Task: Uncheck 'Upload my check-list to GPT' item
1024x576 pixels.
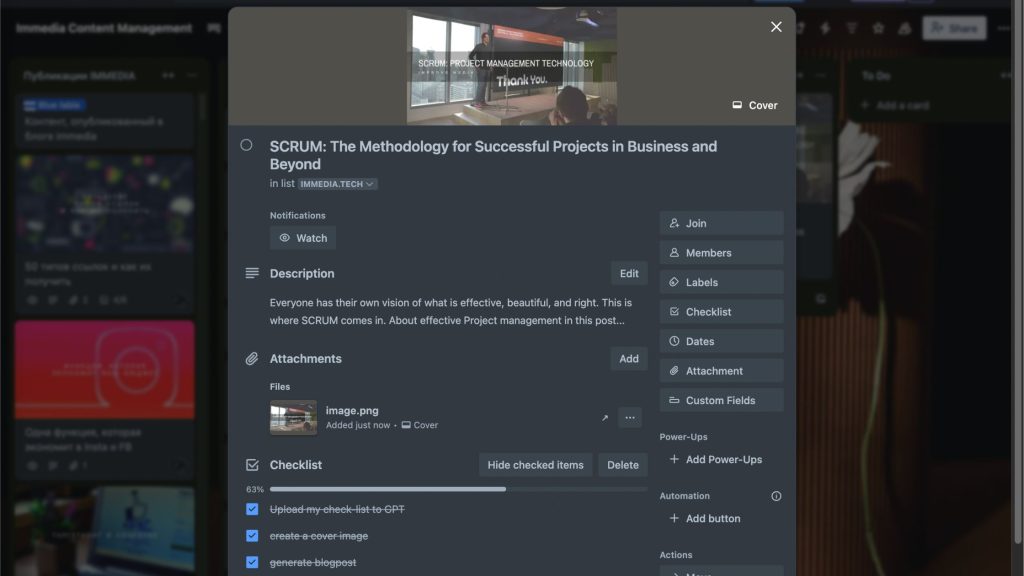Action: point(252,509)
